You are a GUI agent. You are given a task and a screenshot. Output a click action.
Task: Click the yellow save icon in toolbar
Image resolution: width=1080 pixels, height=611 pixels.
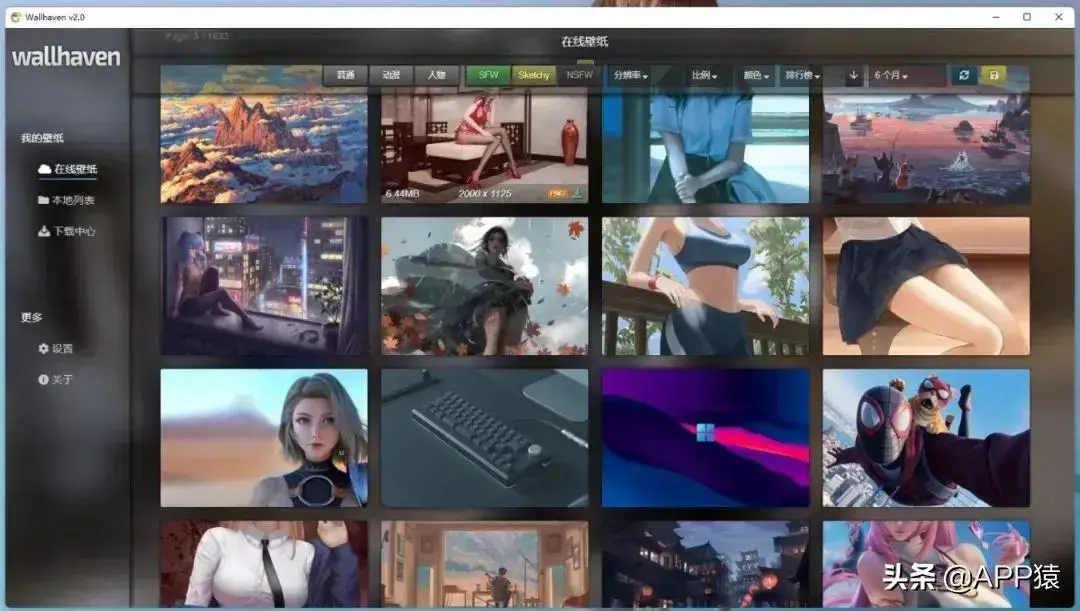(993, 75)
